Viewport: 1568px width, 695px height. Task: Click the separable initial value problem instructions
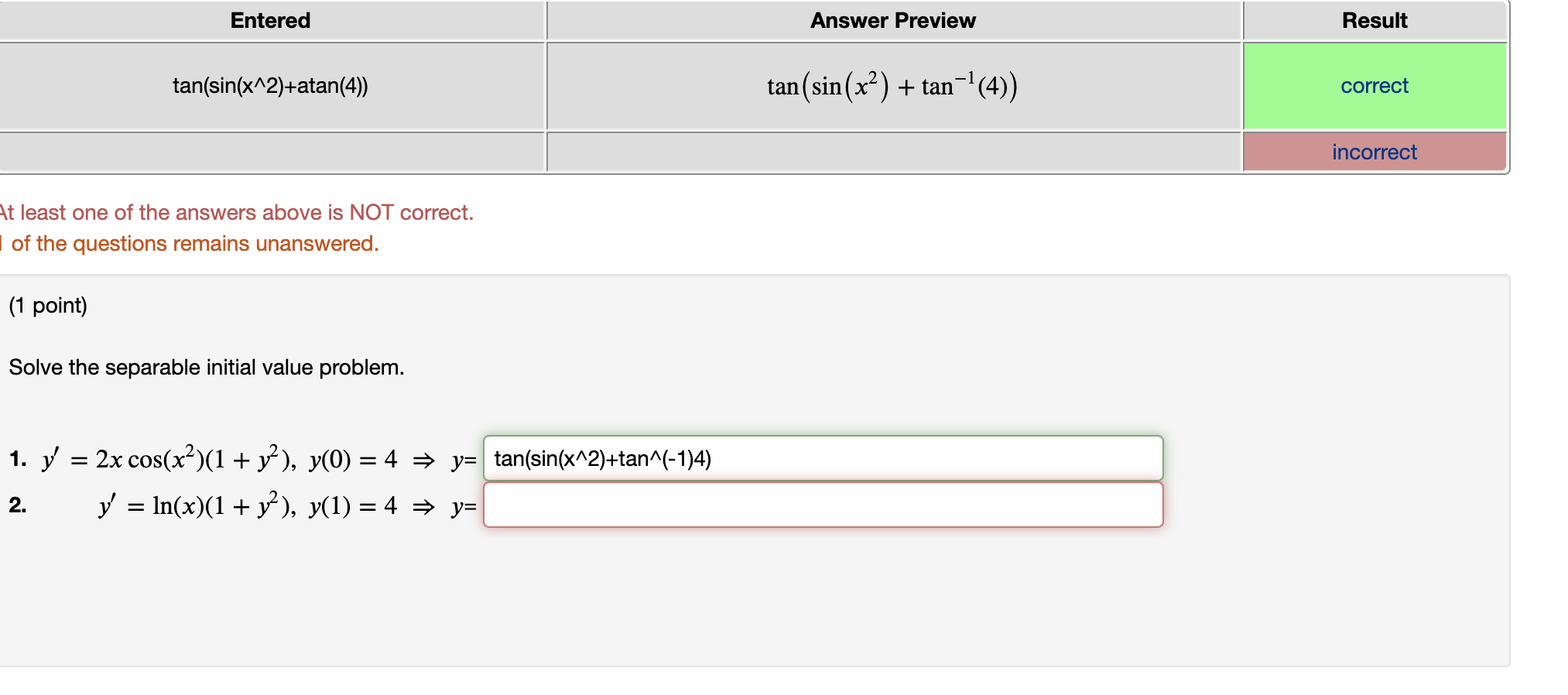(206, 367)
